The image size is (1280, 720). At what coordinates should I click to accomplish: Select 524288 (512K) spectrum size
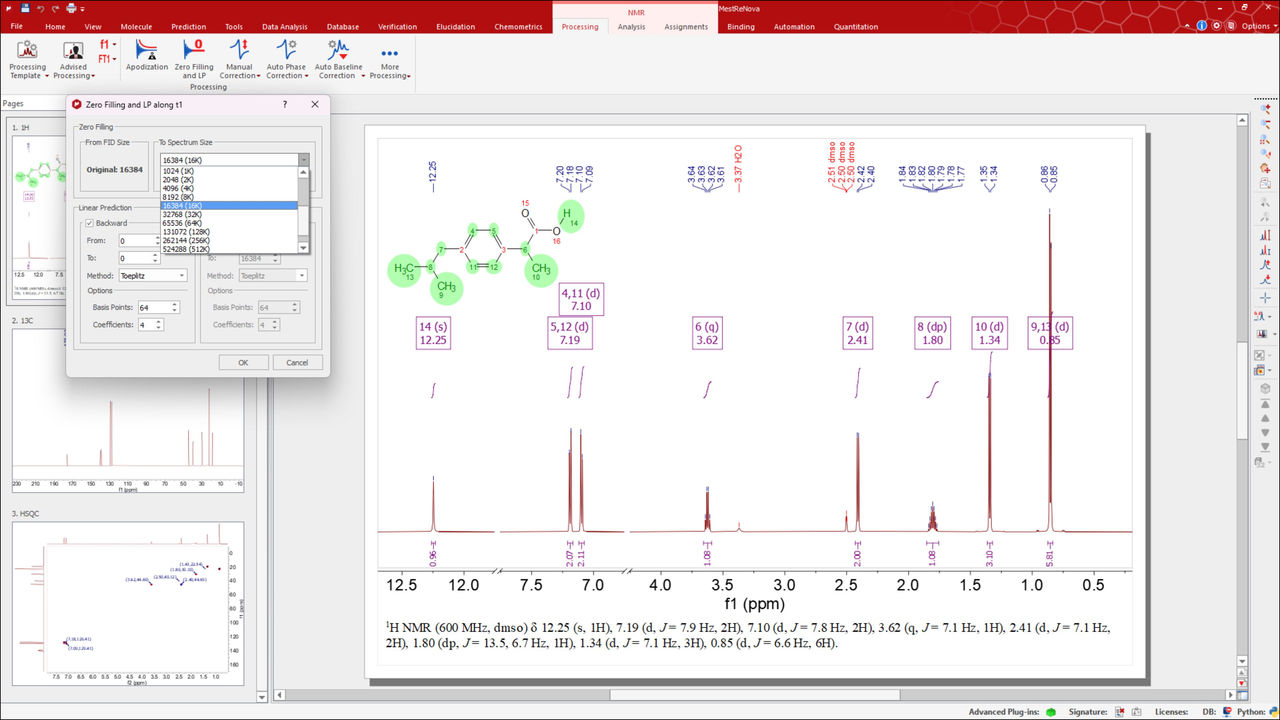(229, 248)
